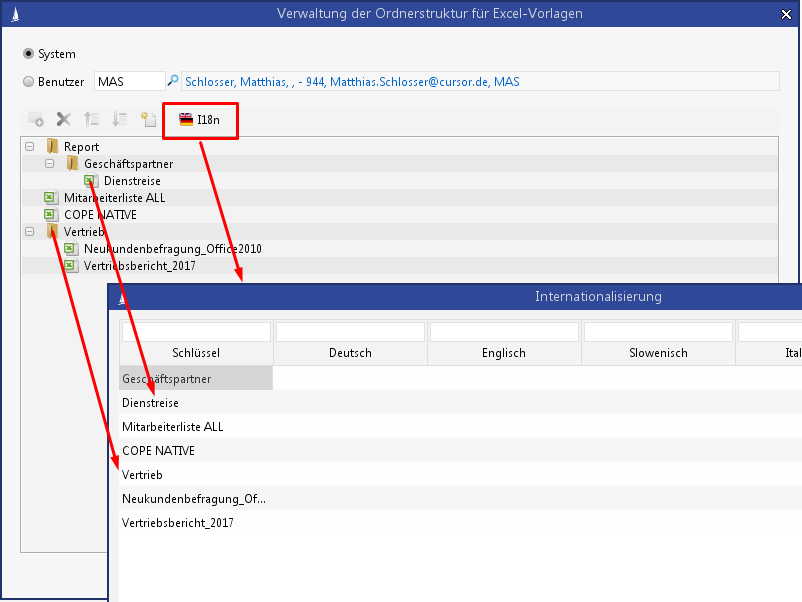Click the add new folder toolbar icon

[36, 119]
